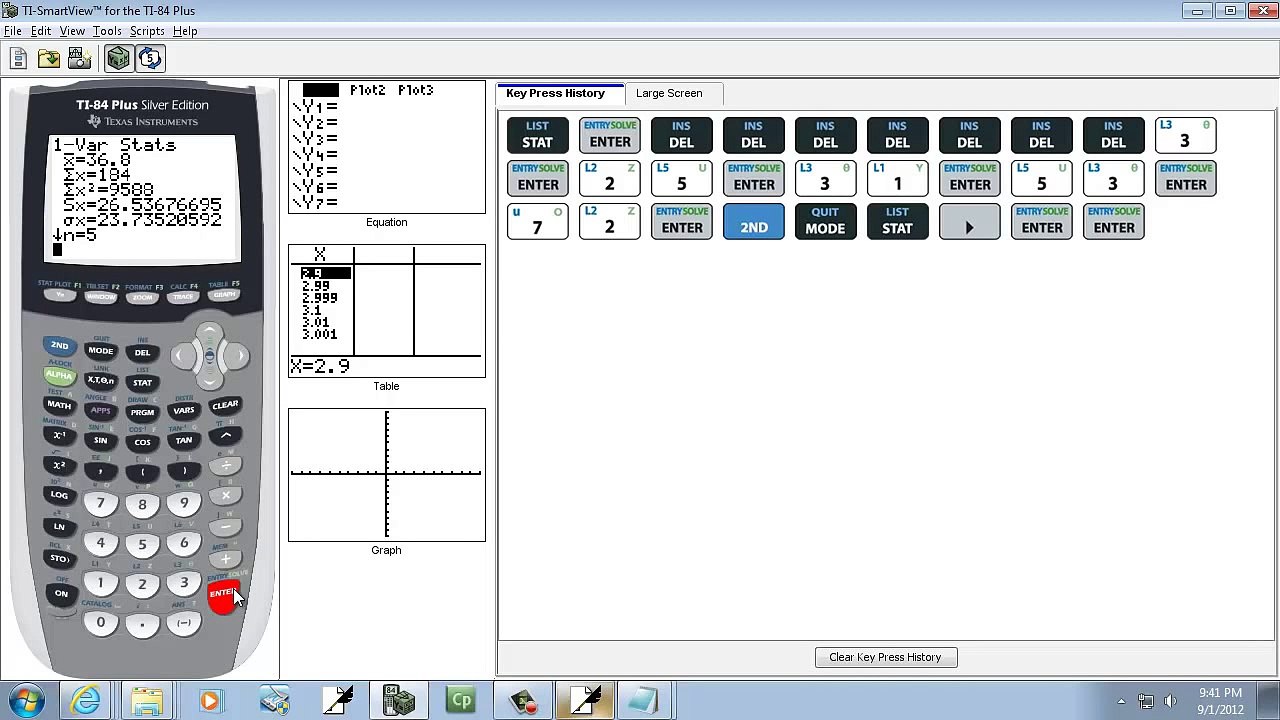Tap the GRAPH key on the calculator
This screenshot has height=720, width=1280.
click(224, 296)
